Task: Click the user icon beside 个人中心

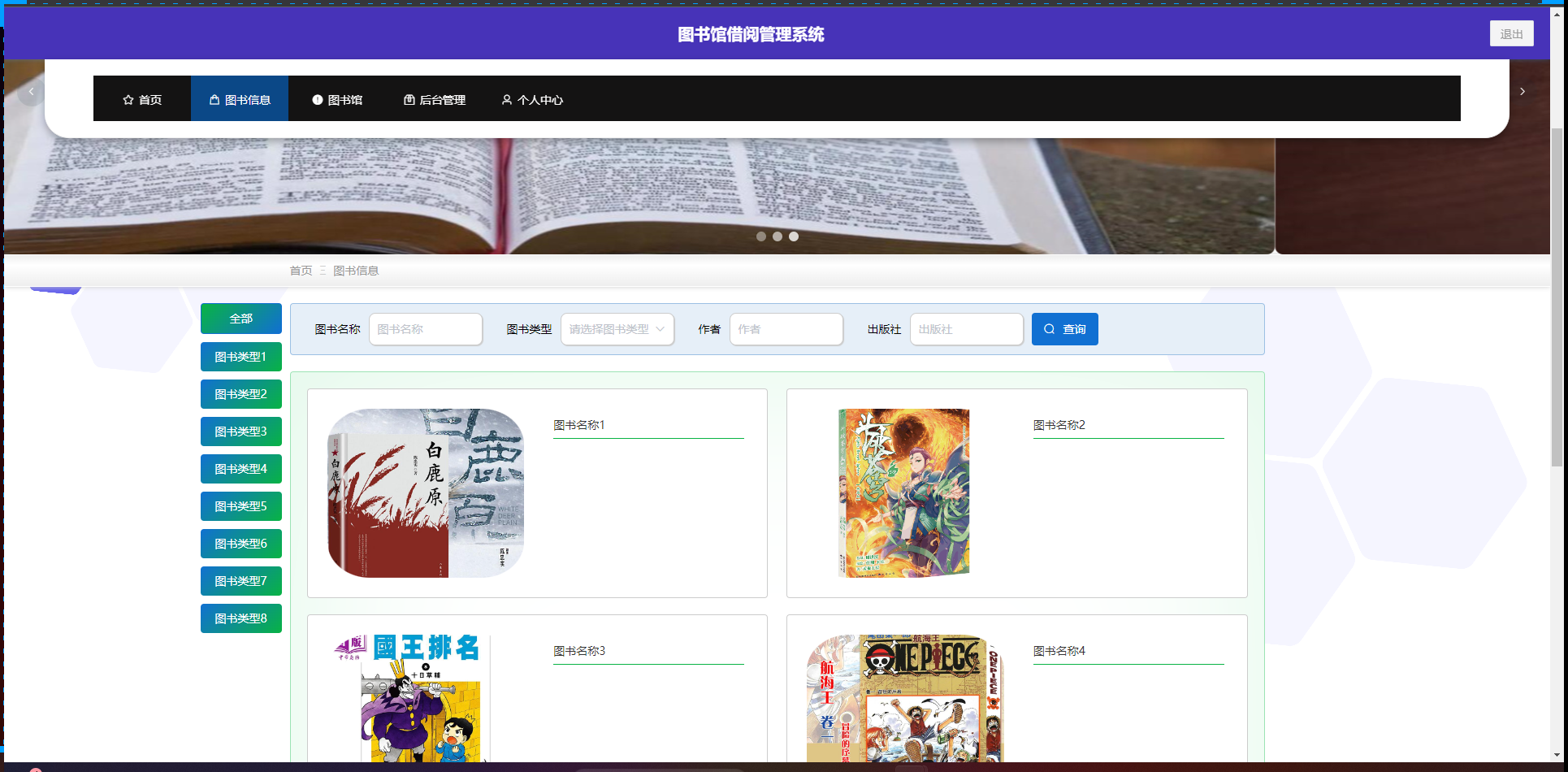Action: pos(507,100)
